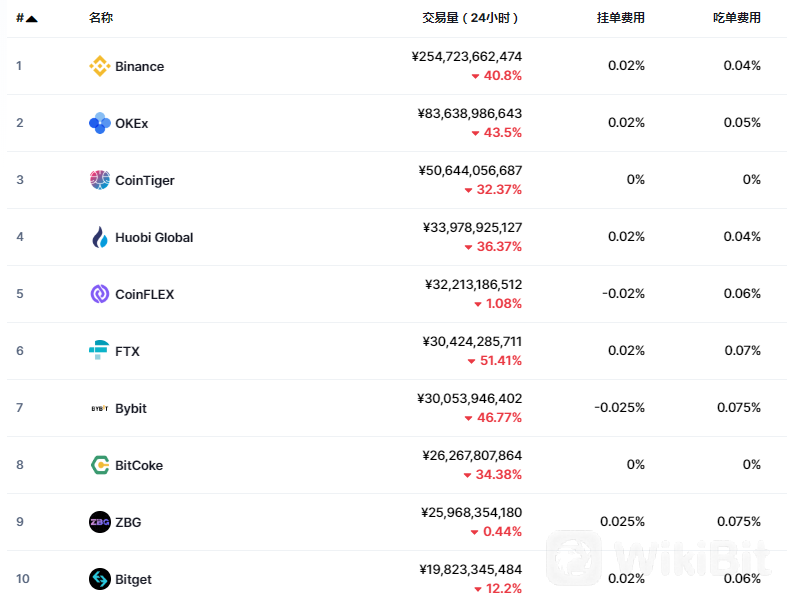Click the ZBG logo icon
The image size is (787, 606).
pyautogui.click(x=99, y=522)
